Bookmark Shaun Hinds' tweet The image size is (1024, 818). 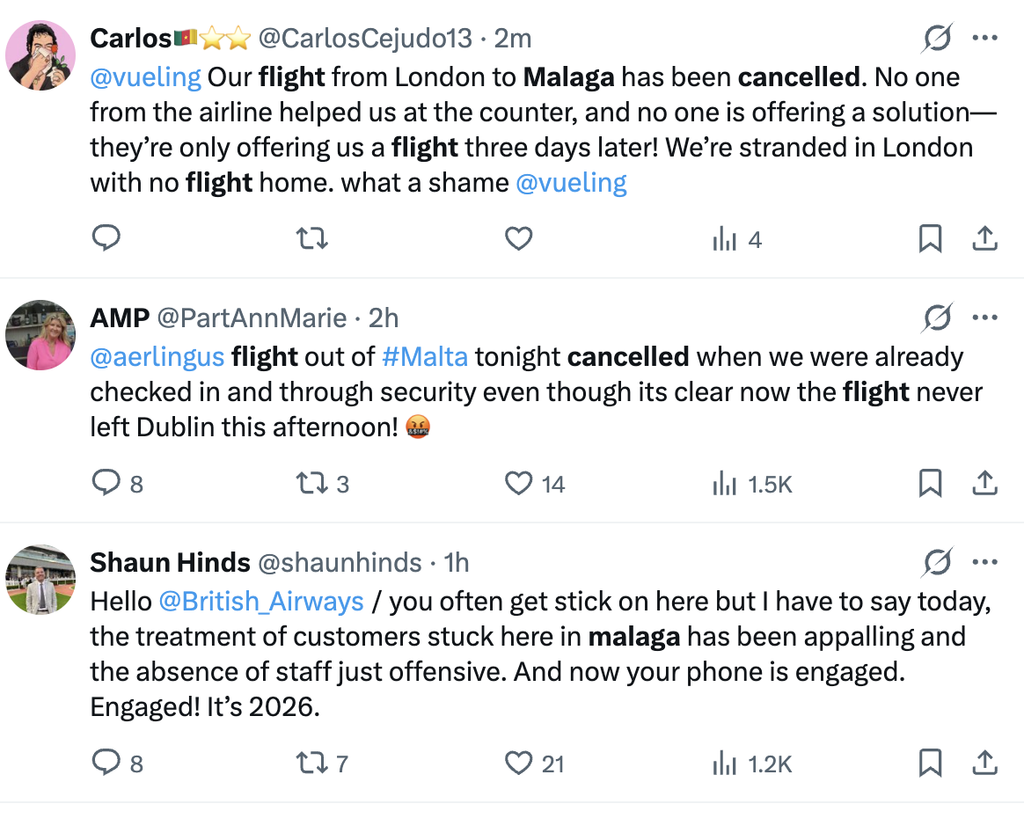930,763
